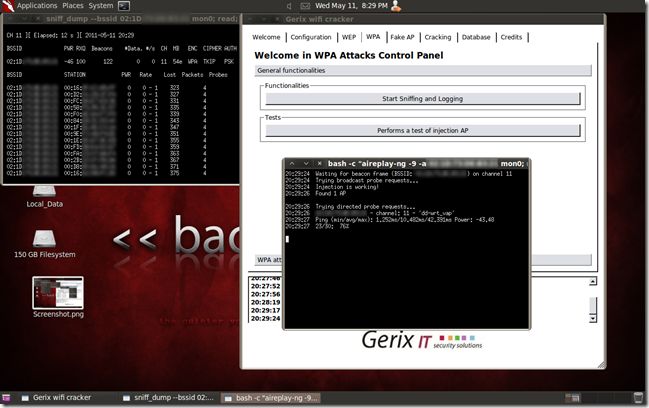Switch to sniff_dump taskbar button
Viewport: 649px width, 408px height.
pyautogui.click(x=168, y=398)
